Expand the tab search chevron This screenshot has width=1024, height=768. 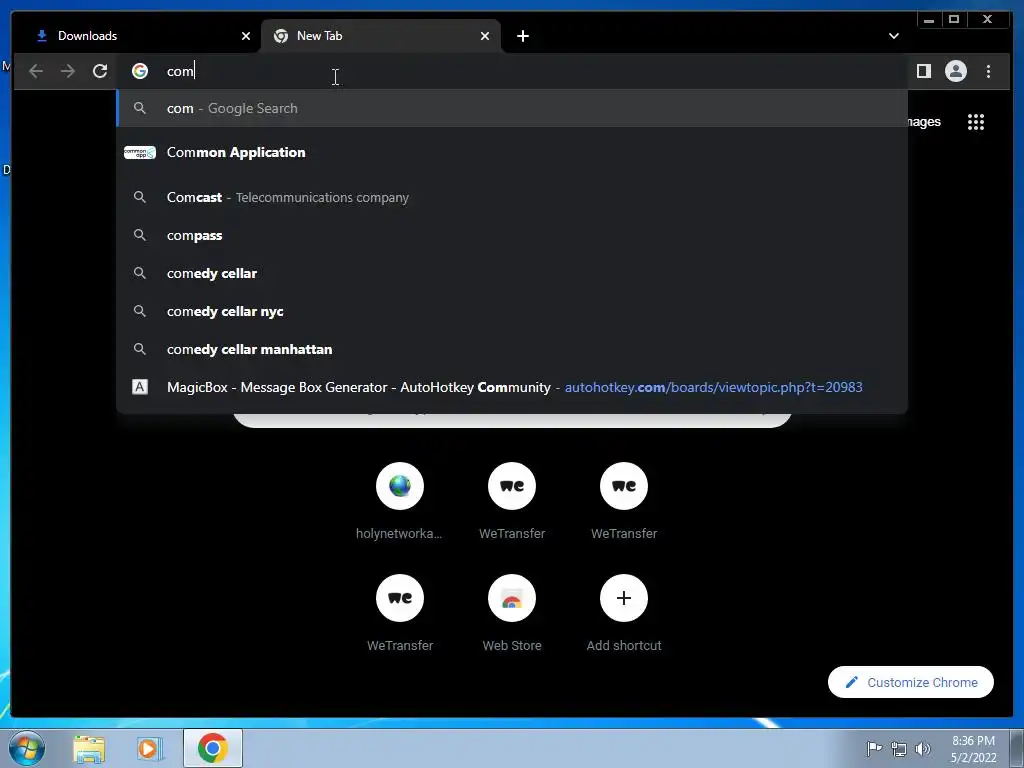(893, 36)
